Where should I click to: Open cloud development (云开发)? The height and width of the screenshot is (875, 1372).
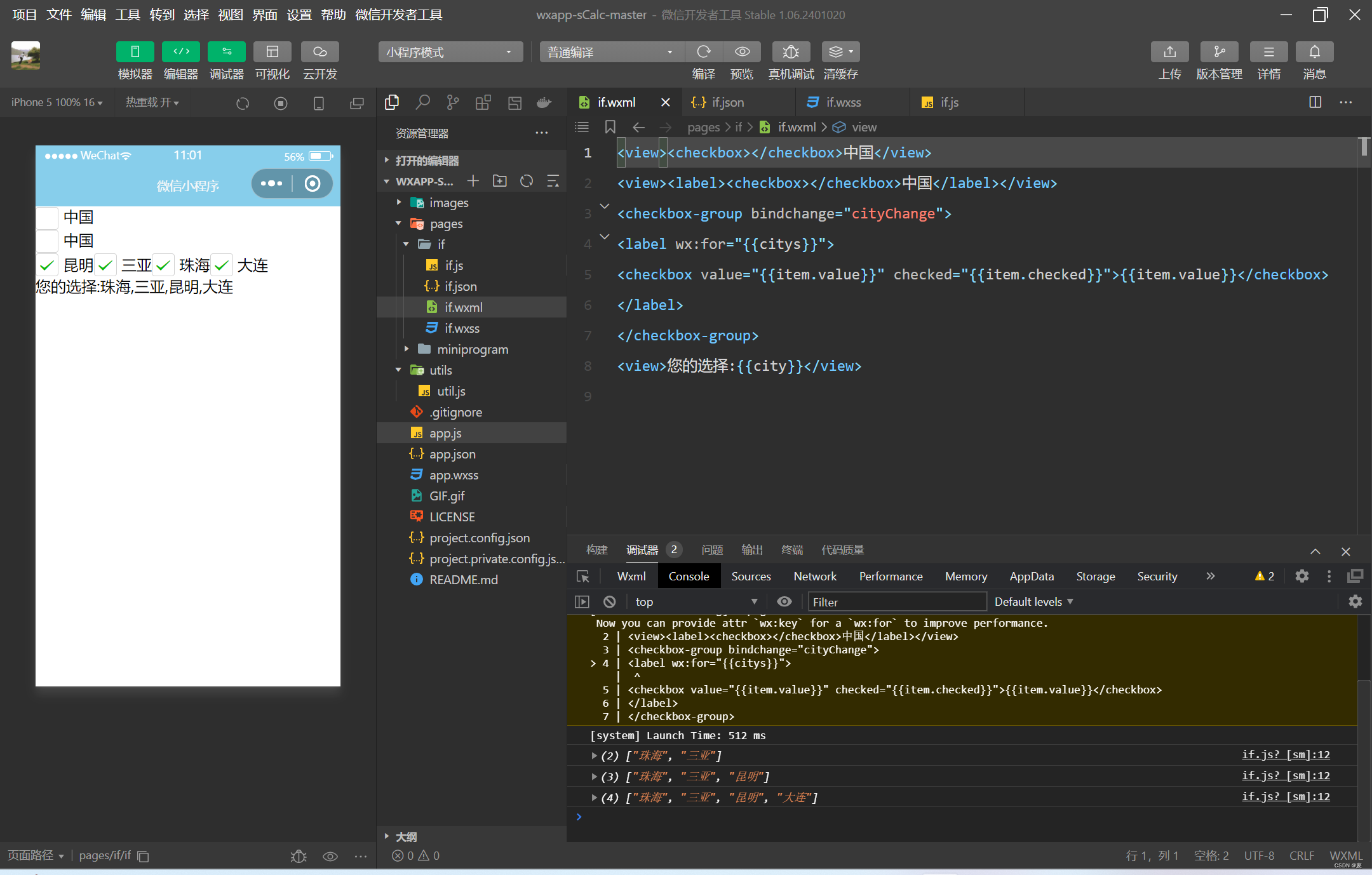point(319,51)
